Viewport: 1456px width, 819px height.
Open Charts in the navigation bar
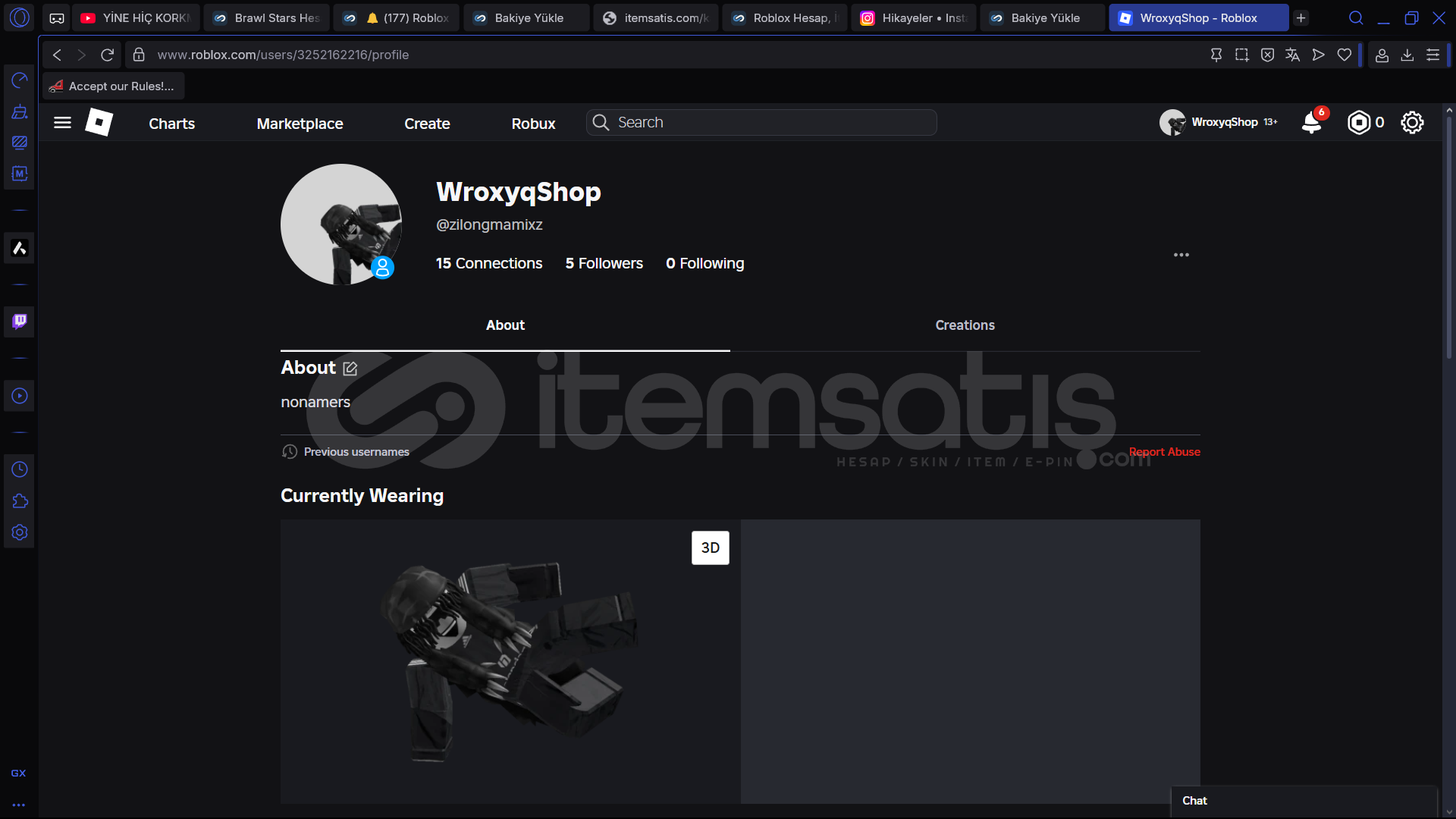[171, 124]
